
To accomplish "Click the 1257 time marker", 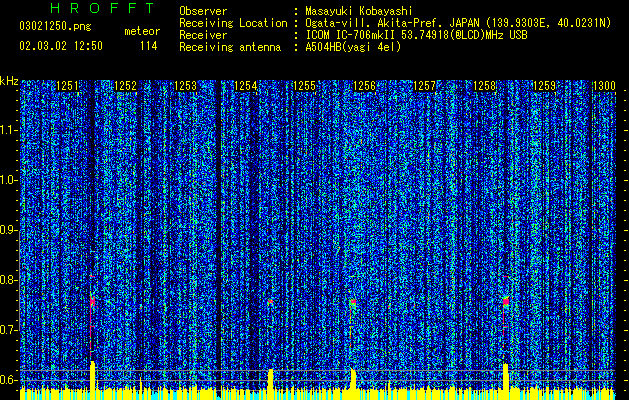I will 424,86.
